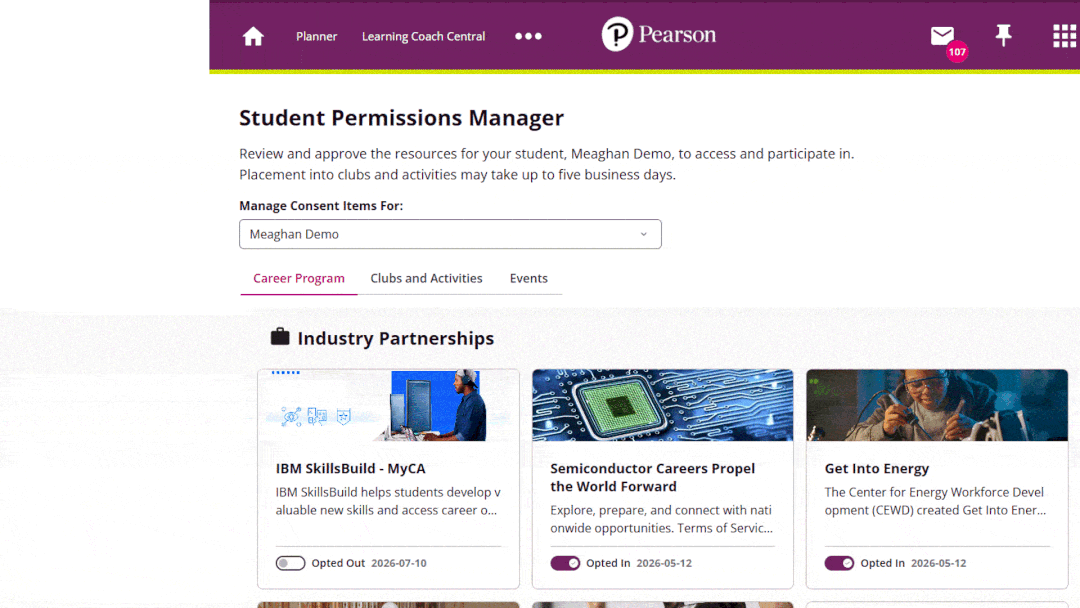Open Learning Coach Central link

(x=424, y=36)
